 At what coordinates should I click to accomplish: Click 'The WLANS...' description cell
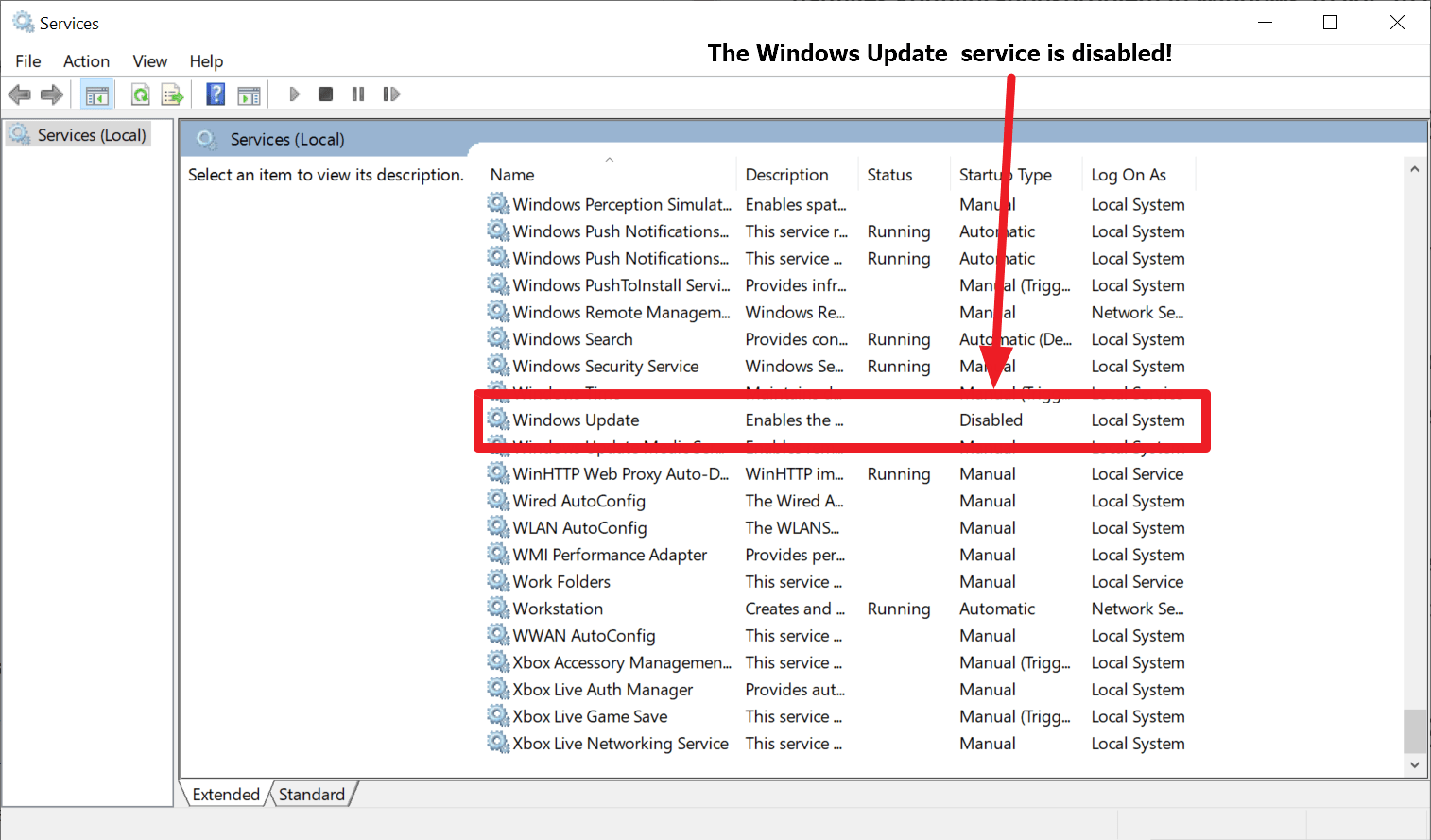792,528
